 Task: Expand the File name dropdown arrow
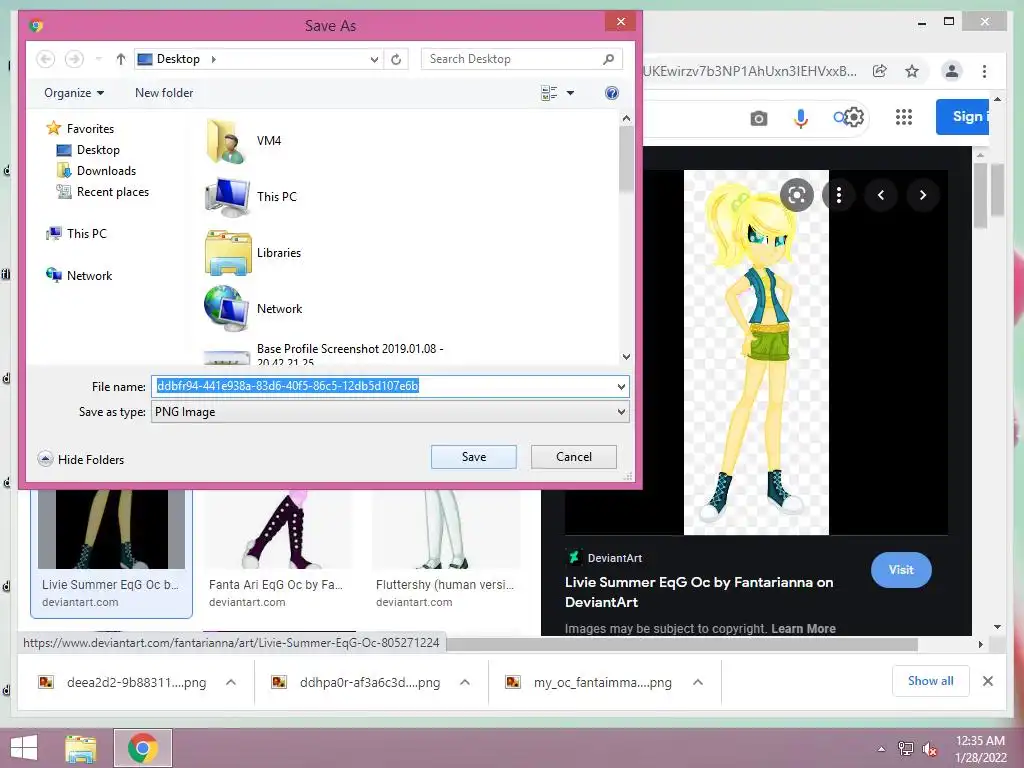click(x=621, y=387)
